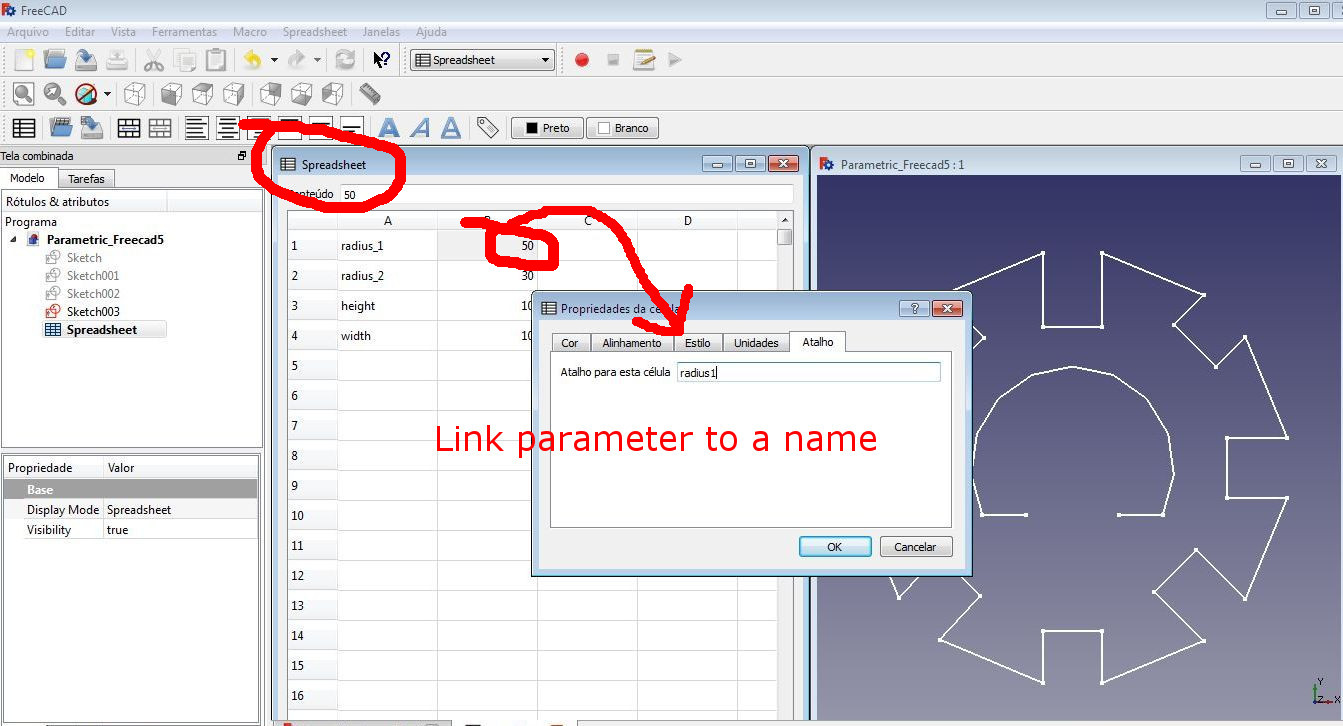Screen dimensions: 1343x726
Task: Switch to front view cube
Action: click(x=171, y=94)
